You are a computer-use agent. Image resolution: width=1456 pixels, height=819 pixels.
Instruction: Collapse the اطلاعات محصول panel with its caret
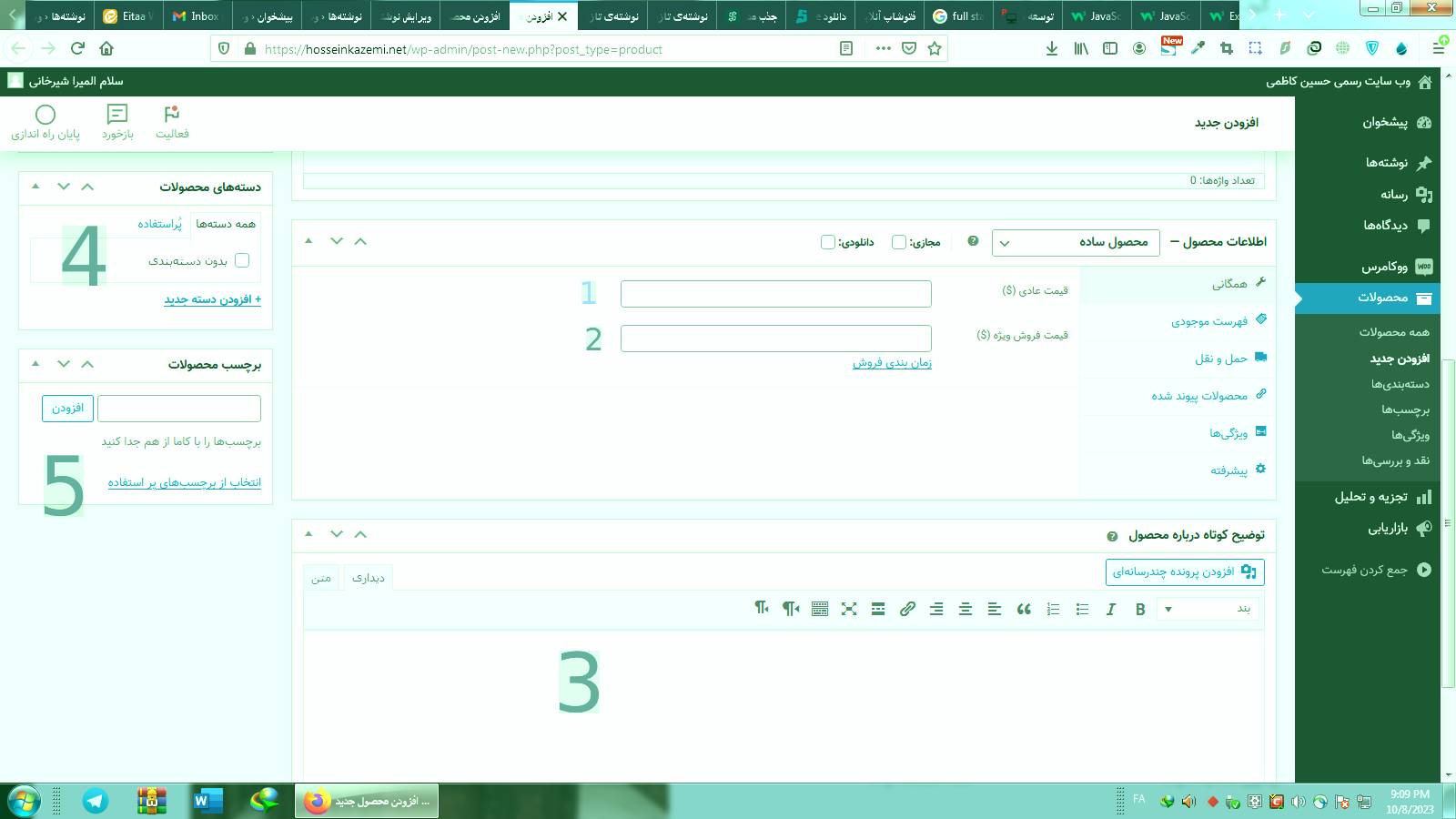coord(308,241)
